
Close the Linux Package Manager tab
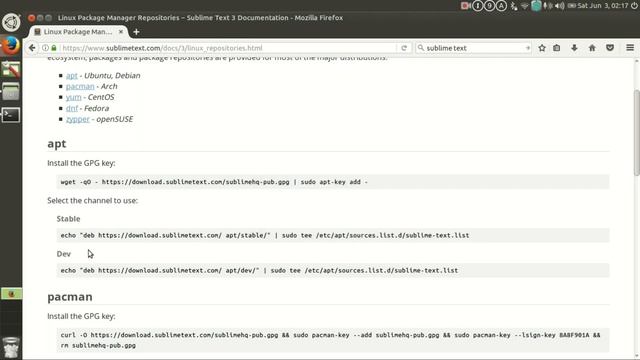[121, 31]
